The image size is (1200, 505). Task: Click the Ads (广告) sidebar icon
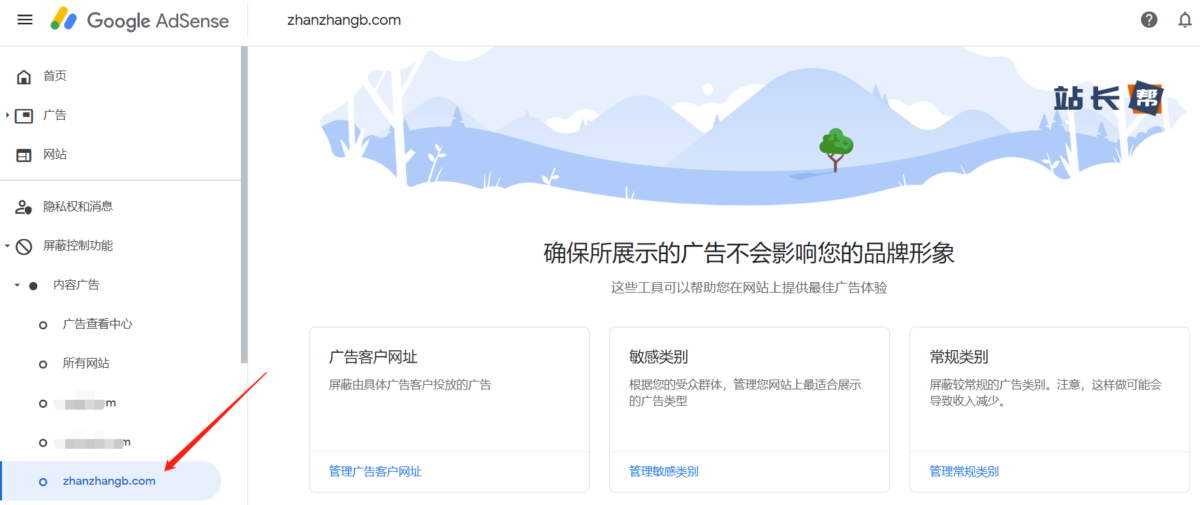click(24, 116)
